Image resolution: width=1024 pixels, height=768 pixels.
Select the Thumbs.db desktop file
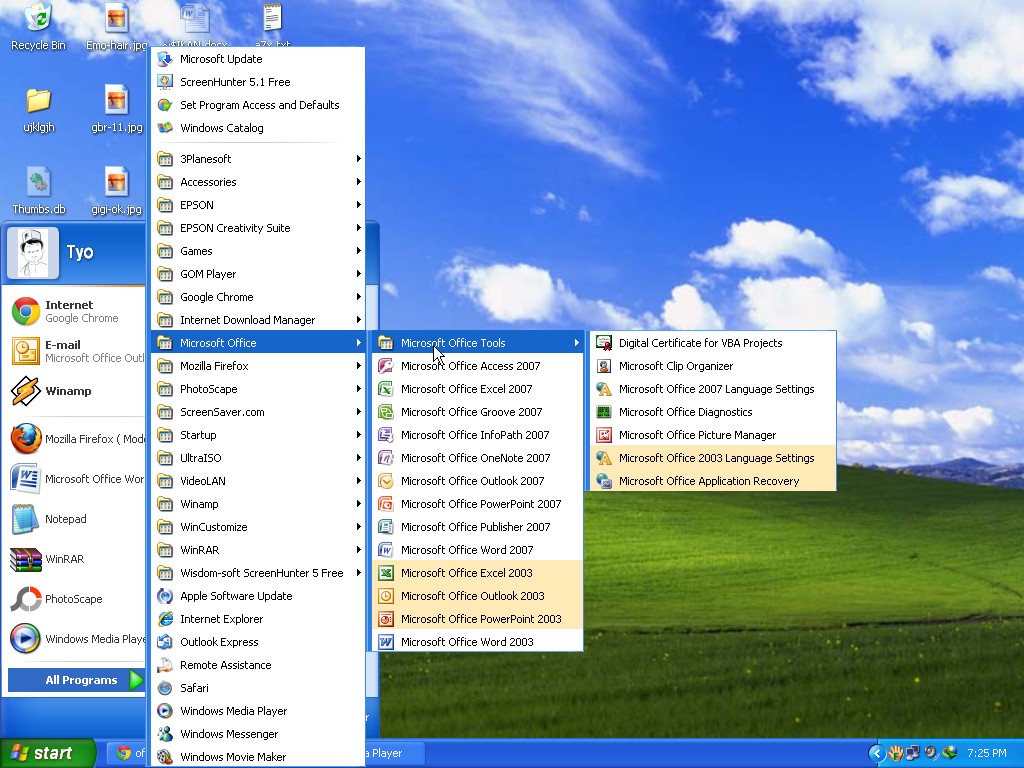(39, 191)
